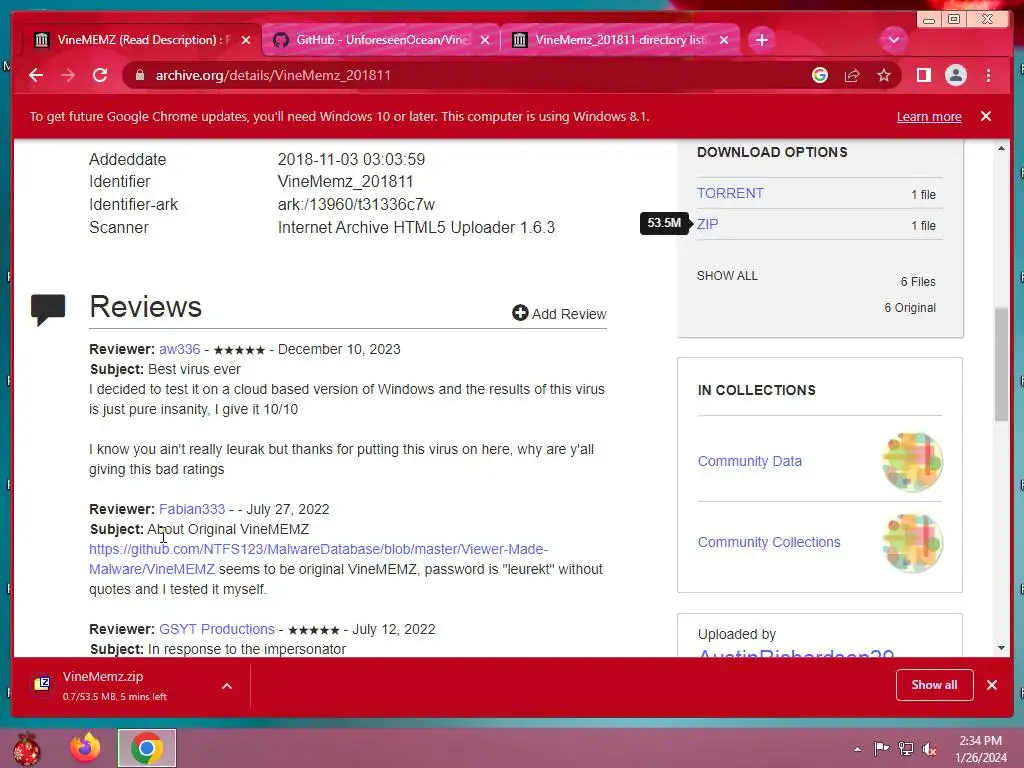1024x768 pixels.
Task: Open reviewer aw336 profile
Action: (180, 349)
